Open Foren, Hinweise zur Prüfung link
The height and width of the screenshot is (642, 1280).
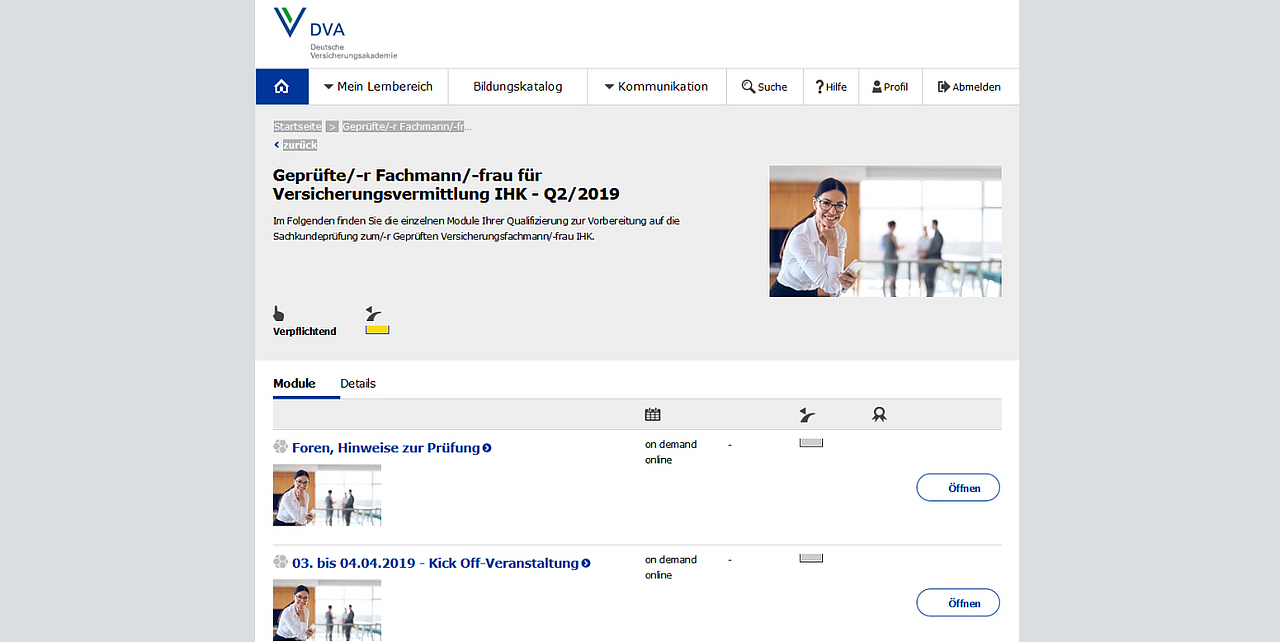(x=386, y=448)
